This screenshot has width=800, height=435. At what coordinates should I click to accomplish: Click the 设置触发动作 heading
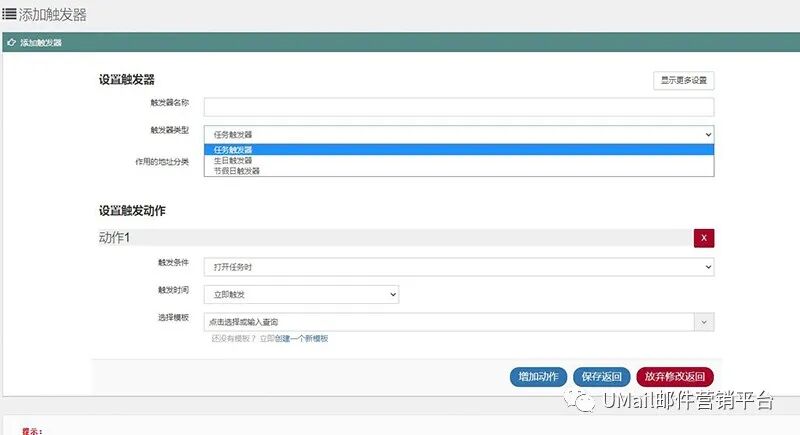(132, 211)
